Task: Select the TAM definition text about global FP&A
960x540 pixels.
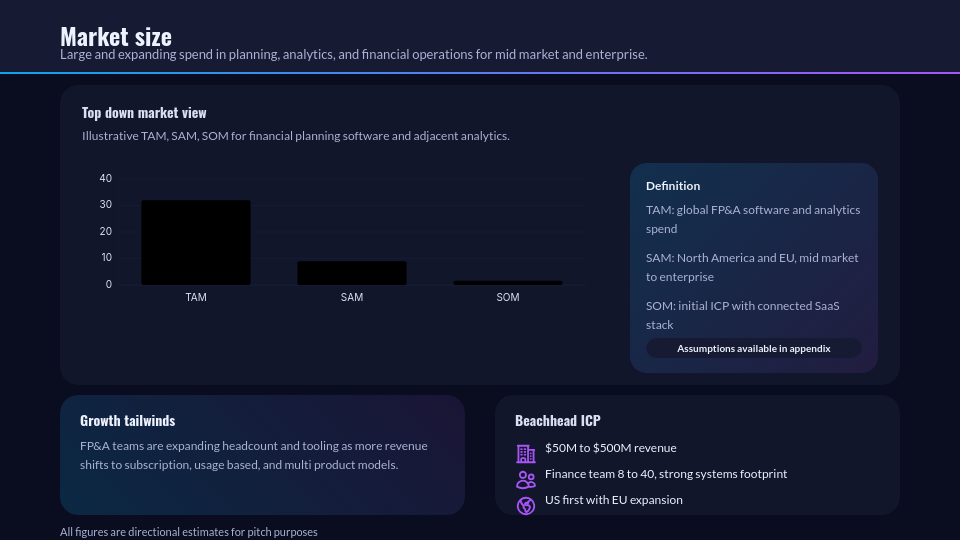Action: coord(753,219)
